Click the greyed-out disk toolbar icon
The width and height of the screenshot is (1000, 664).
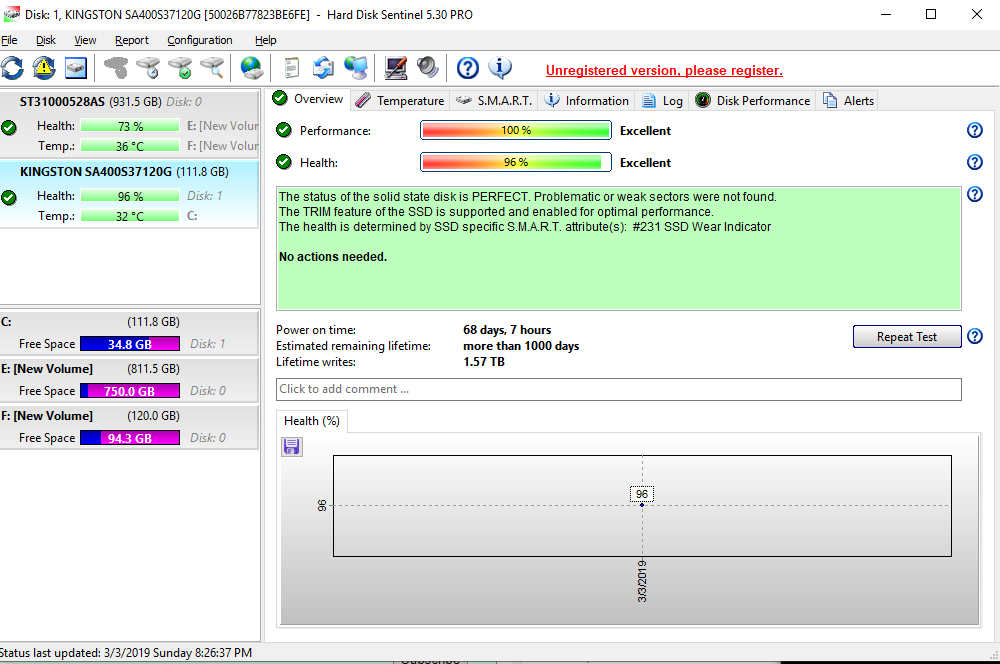115,68
